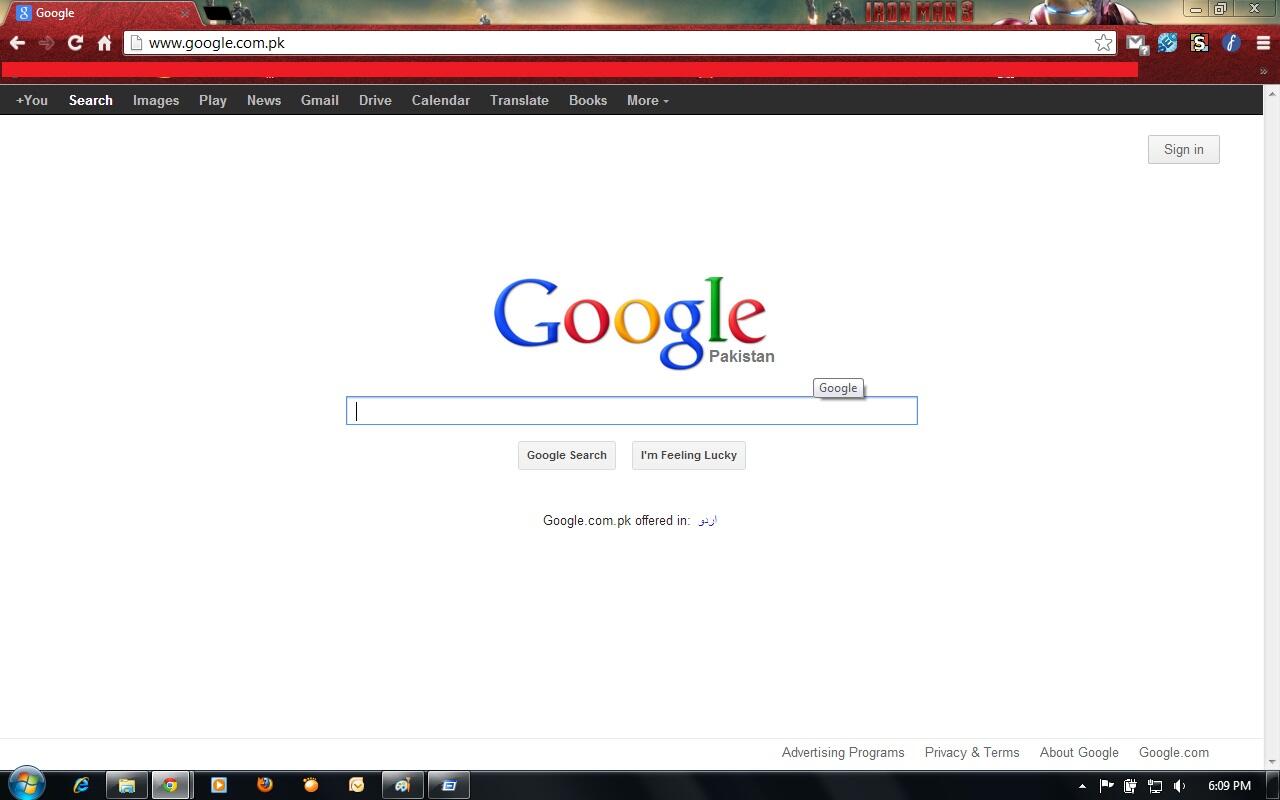Go to the Google.com link in the footer
The height and width of the screenshot is (800, 1280).
[1174, 752]
